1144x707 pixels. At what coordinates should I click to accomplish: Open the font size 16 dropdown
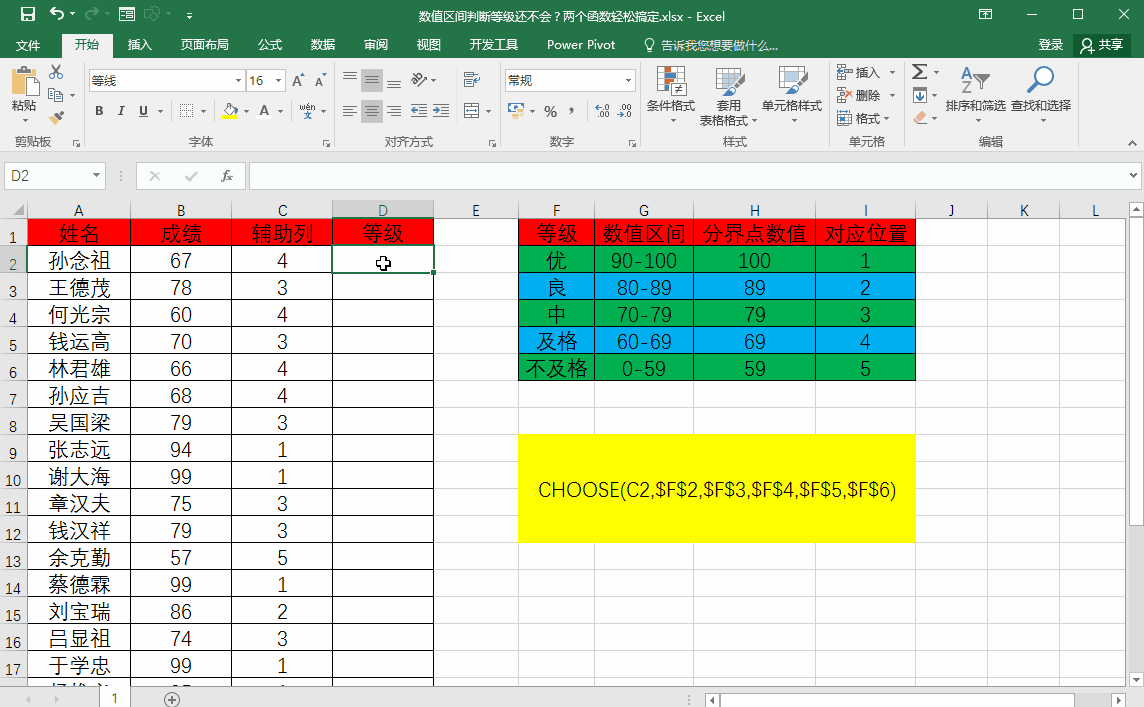[x=278, y=80]
